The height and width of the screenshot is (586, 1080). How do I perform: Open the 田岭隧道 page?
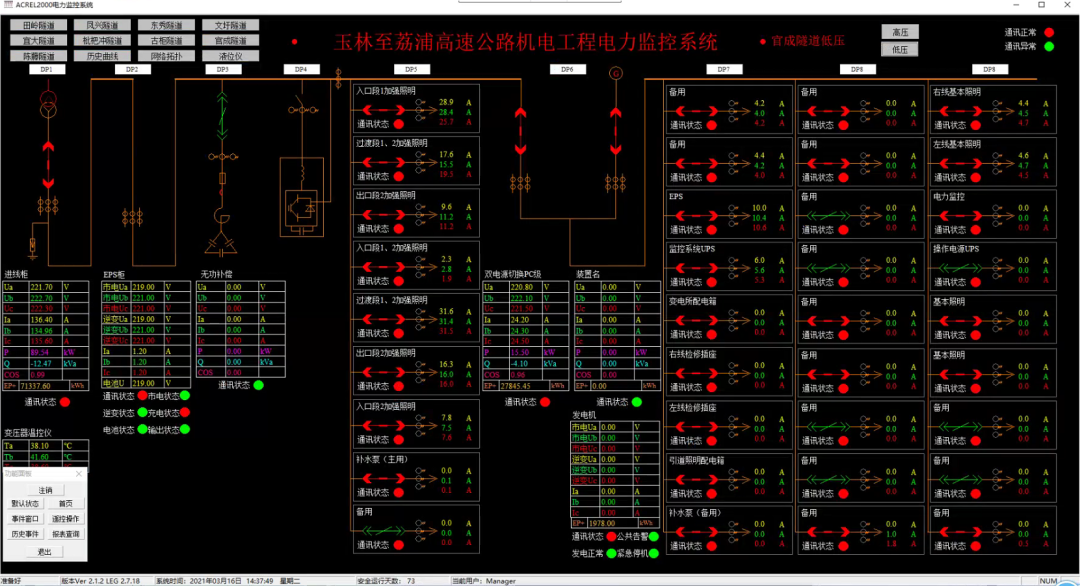[39, 25]
